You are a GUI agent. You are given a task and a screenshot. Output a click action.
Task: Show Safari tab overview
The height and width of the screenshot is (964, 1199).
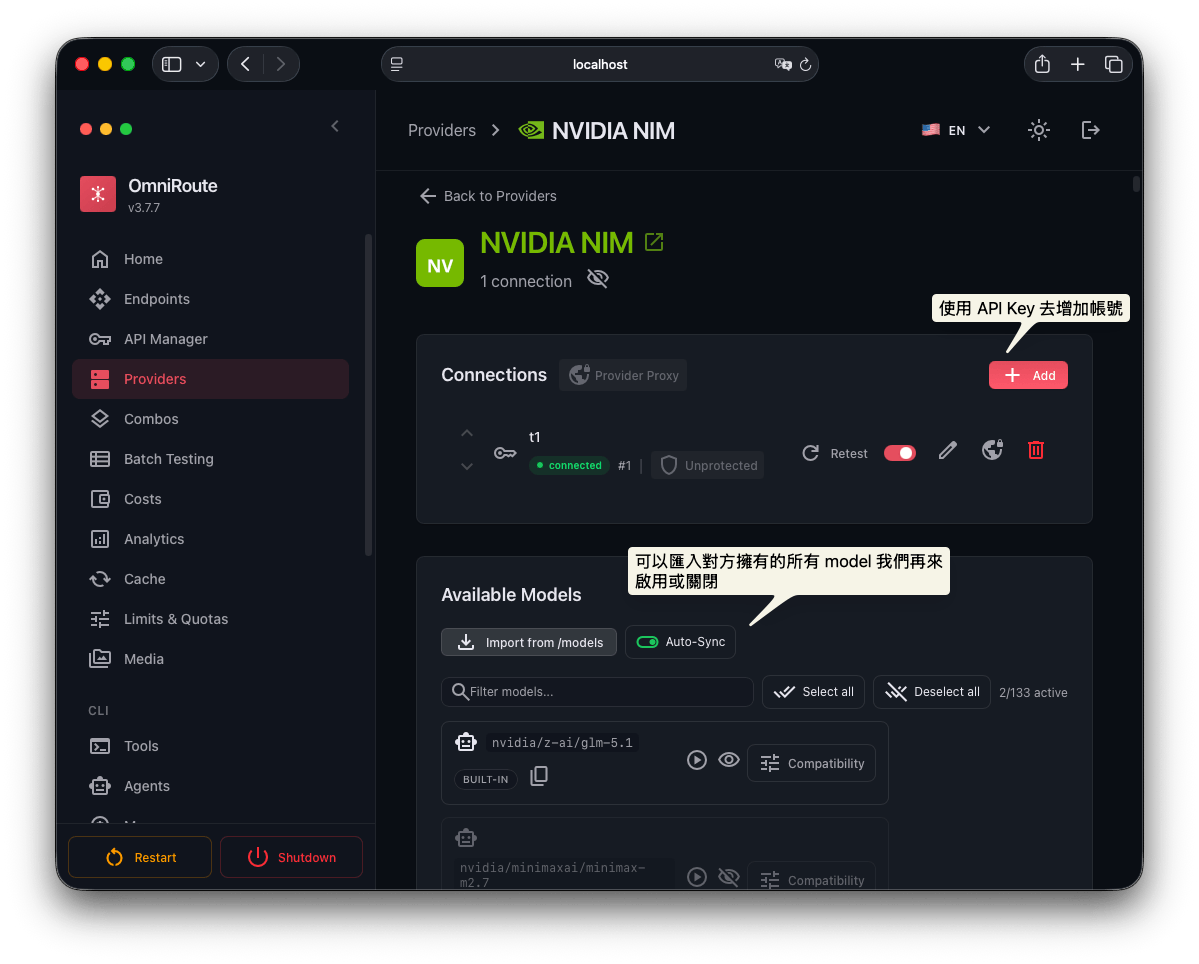pyautogui.click(x=1113, y=64)
